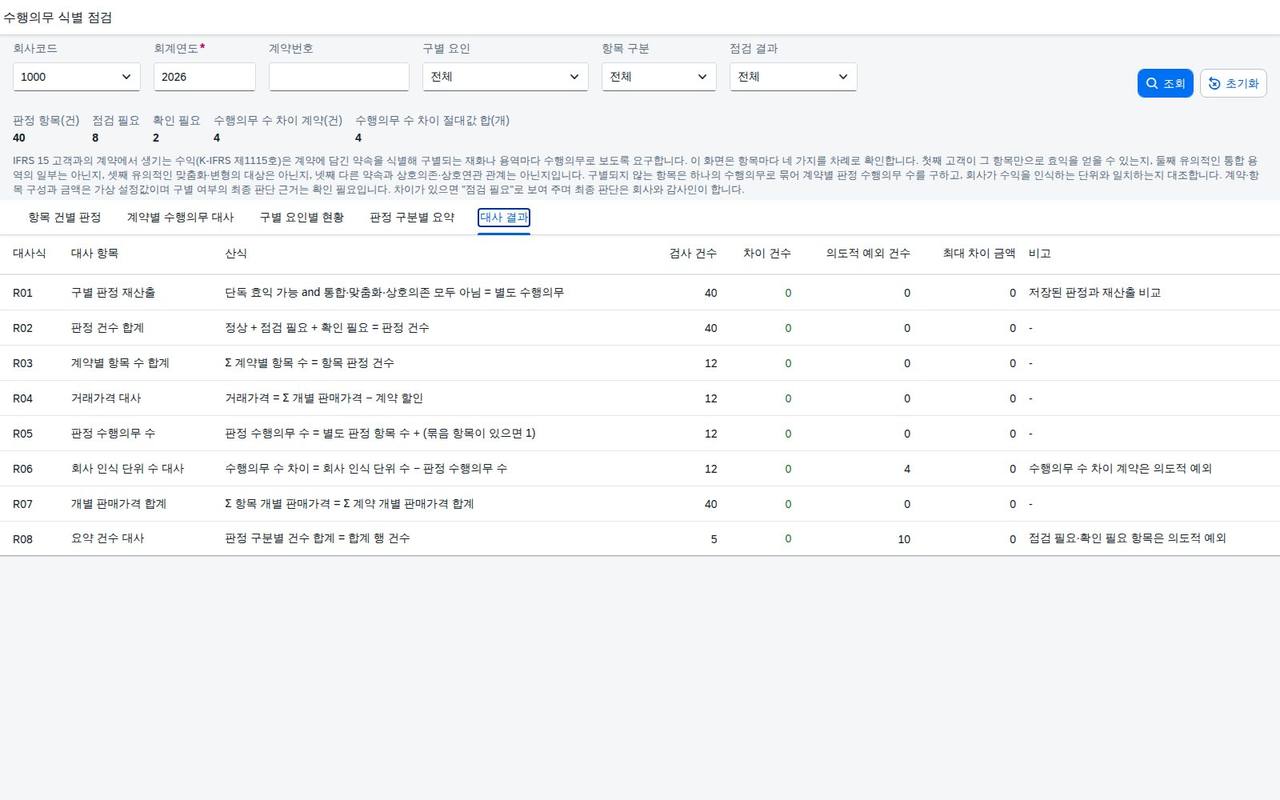Select the R03 row cell
The width and height of the screenshot is (1280, 800).
click(23, 363)
